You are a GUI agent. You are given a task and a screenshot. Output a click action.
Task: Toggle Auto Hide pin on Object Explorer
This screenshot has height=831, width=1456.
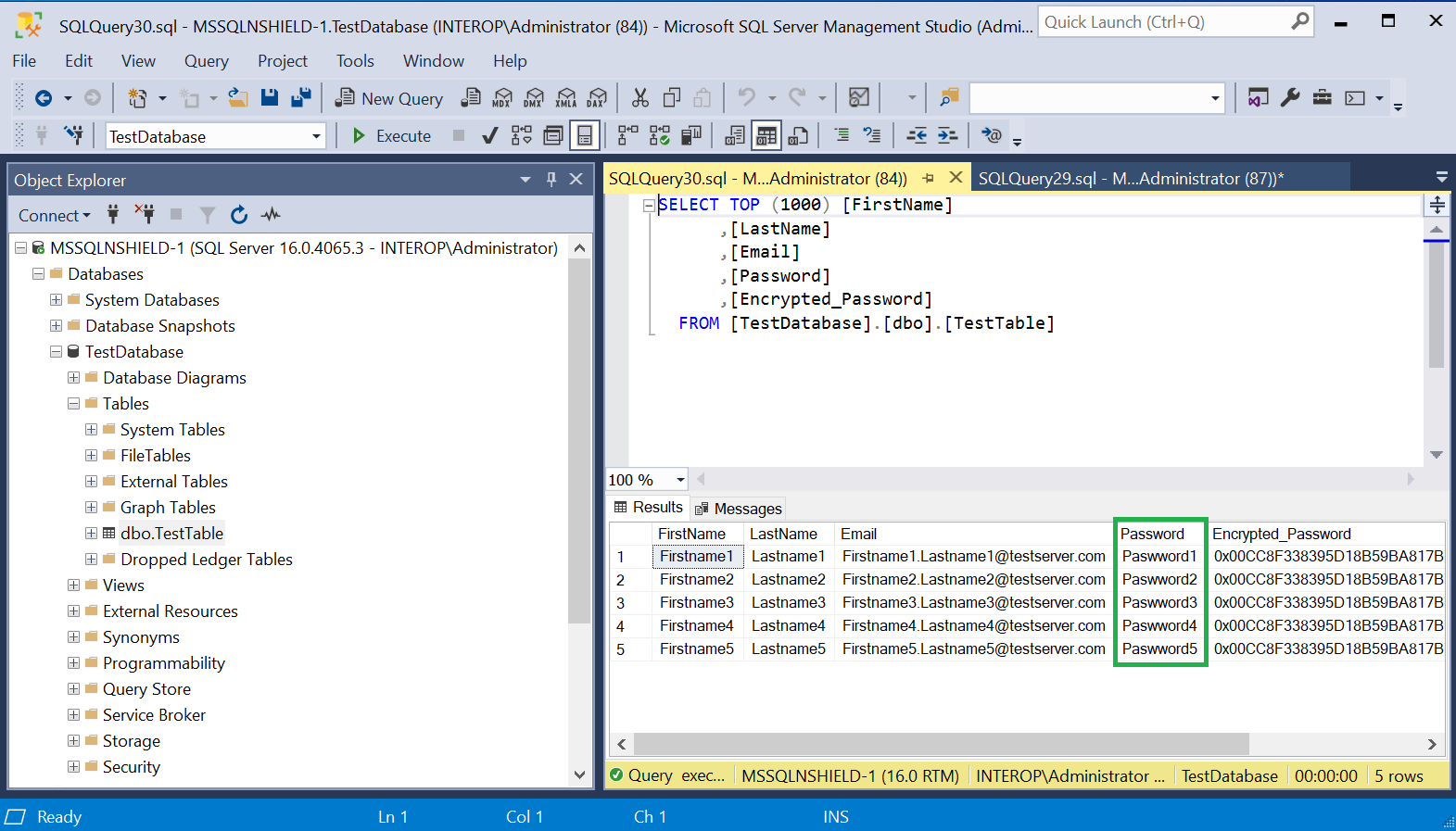(551, 179)
